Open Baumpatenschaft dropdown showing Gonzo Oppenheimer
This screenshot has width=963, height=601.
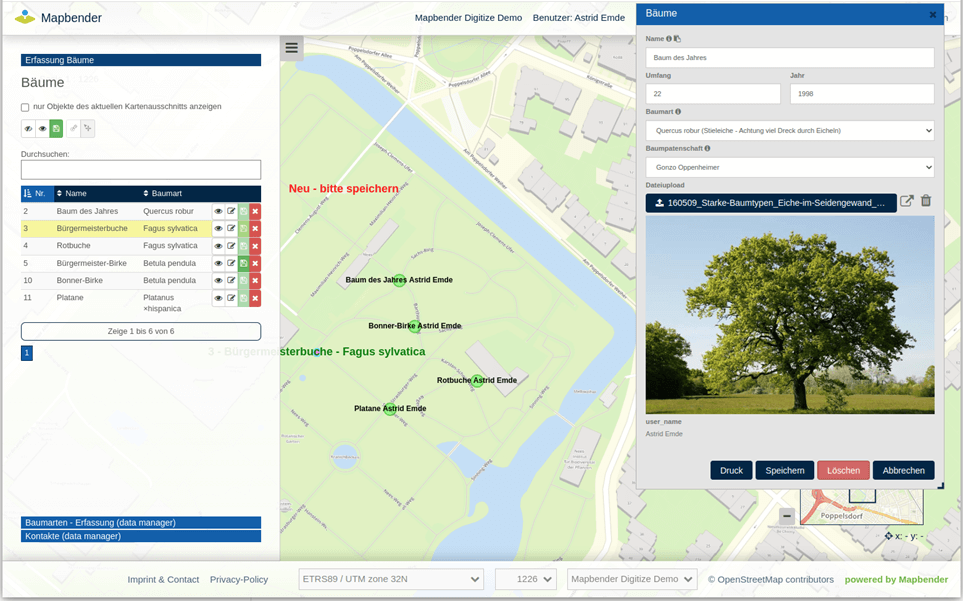coord(789,167)
